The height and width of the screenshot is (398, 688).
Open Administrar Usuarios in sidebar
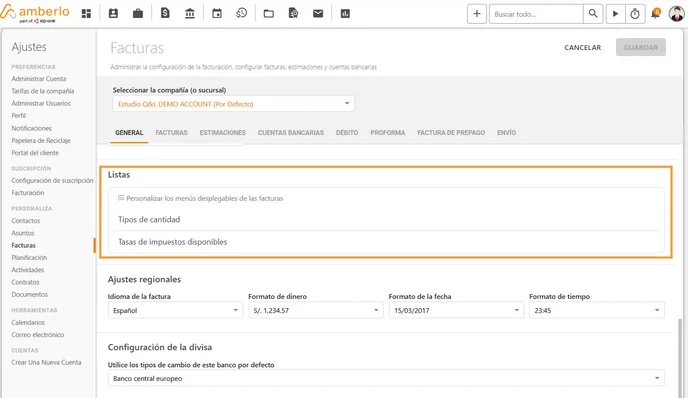41,103
